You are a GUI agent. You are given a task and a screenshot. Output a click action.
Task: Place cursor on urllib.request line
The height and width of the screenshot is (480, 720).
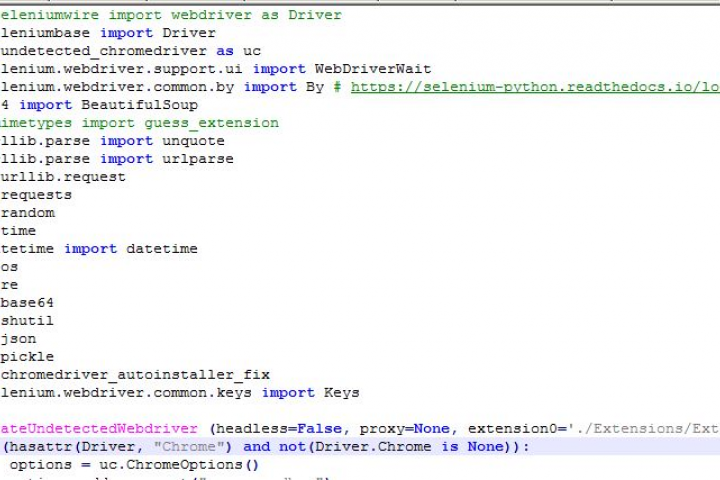point(63,177)
